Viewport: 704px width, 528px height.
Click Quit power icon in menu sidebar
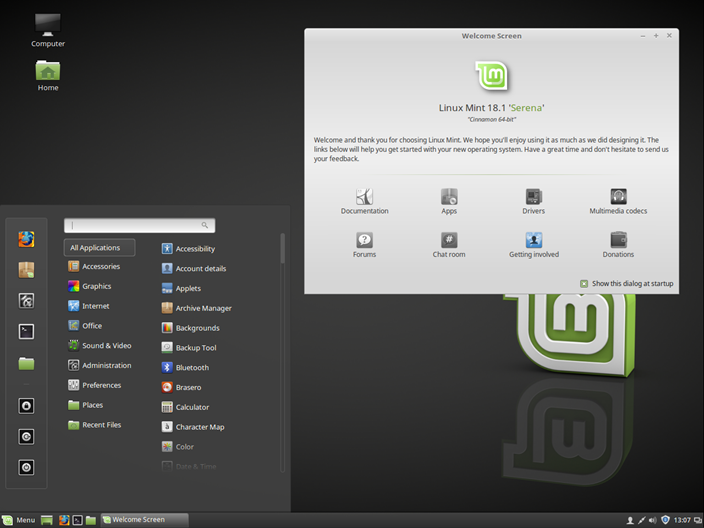point(26,467)
